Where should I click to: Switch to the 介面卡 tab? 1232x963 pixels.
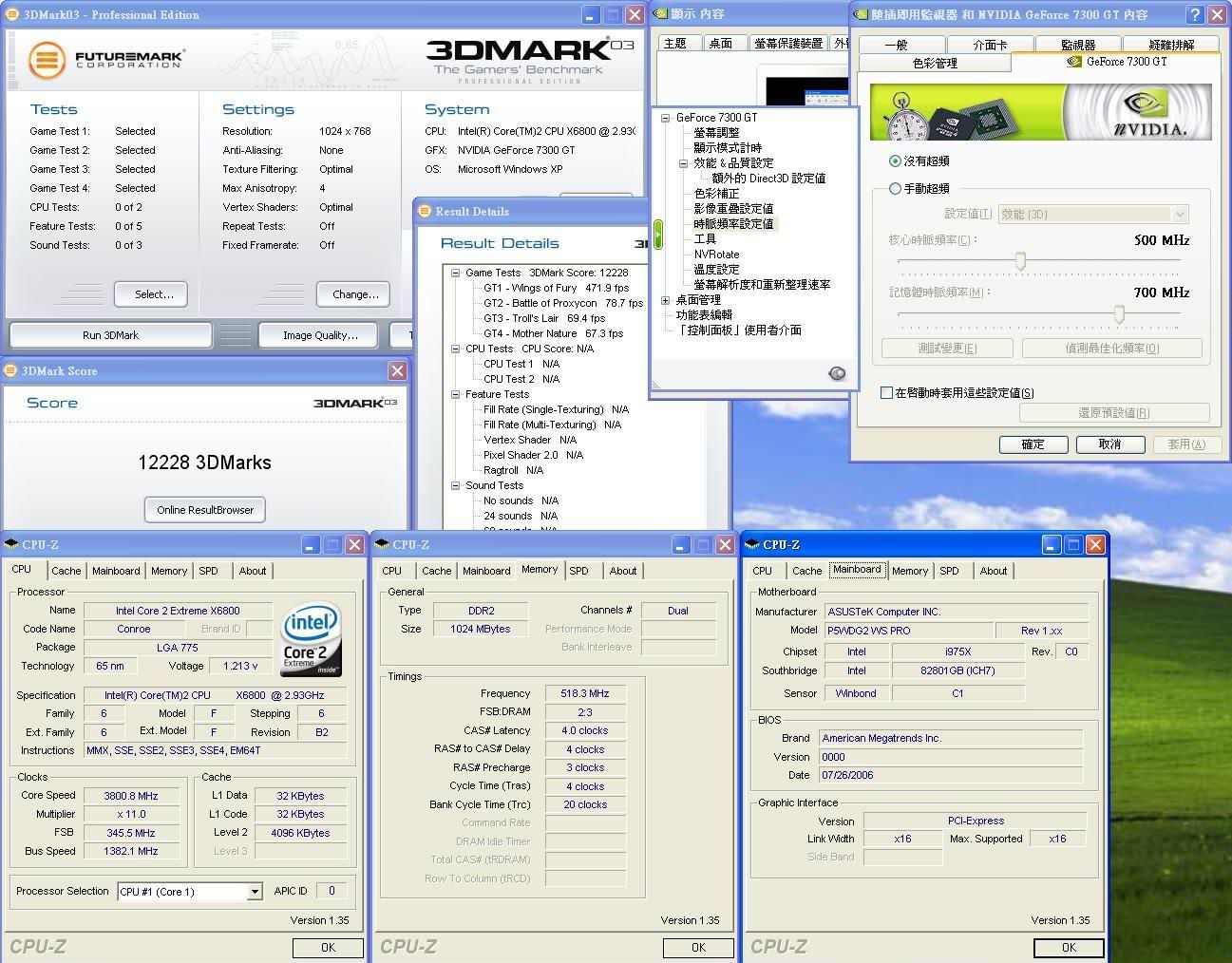[990, 45]
